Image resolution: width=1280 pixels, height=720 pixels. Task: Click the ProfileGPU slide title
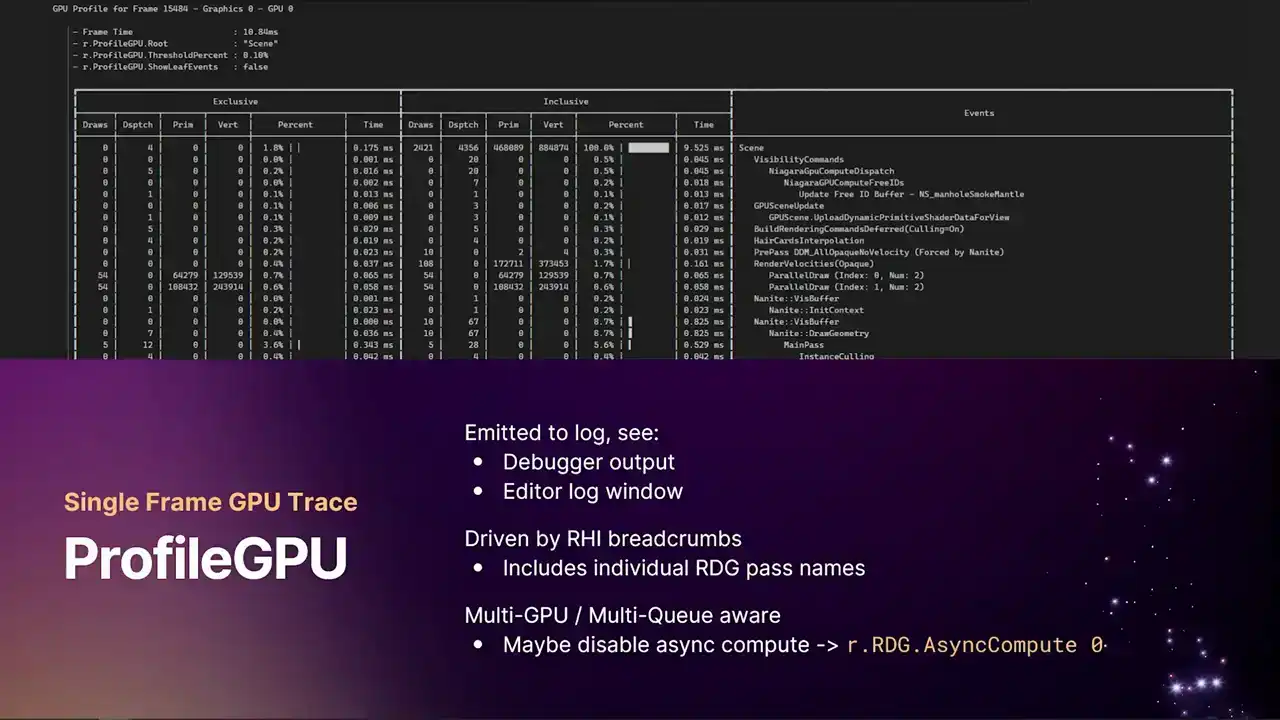pos(206,558)
